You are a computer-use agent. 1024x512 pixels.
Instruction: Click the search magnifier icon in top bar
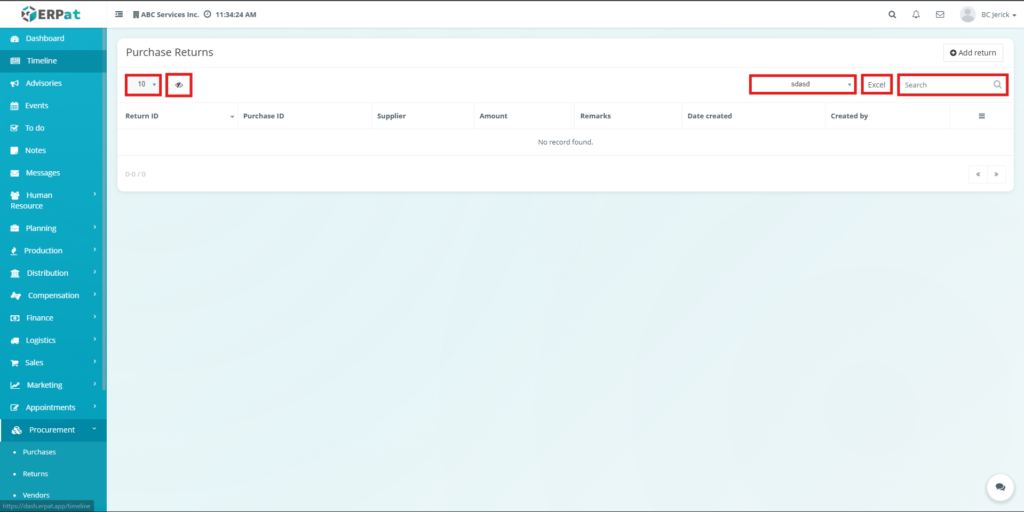click(892, 15)
